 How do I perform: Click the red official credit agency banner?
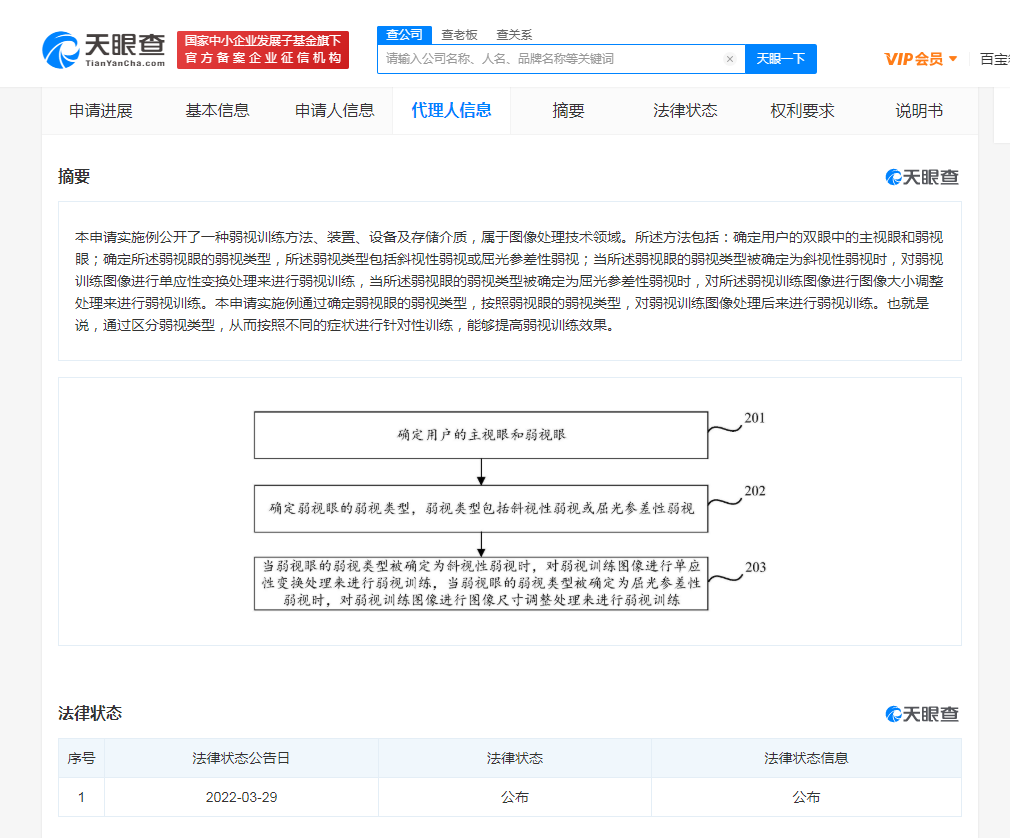pos(263,50)
